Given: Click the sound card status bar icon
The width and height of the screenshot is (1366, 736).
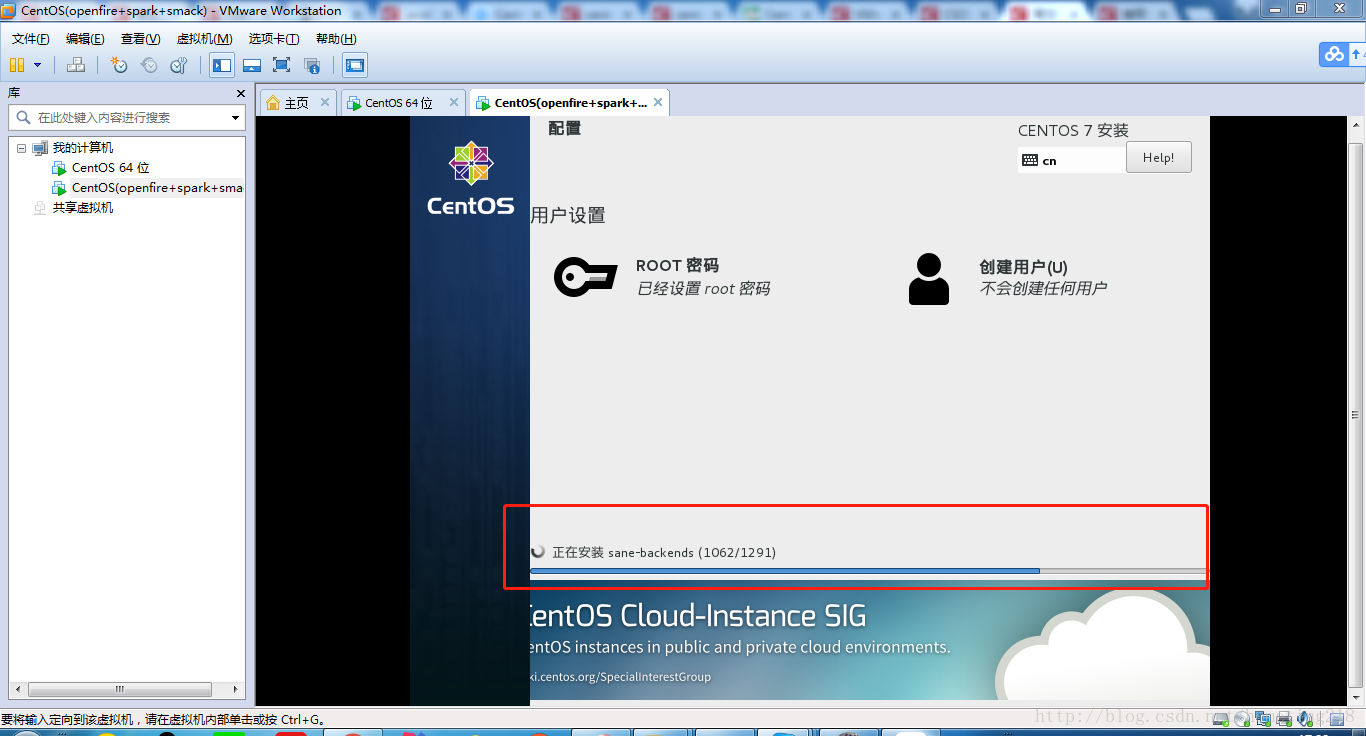Looking at the screenshot, I should point(1305,719).
